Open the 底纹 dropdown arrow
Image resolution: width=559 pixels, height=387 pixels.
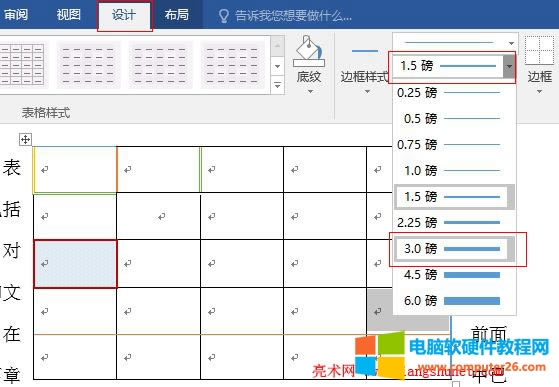pyautogui.click(x=310, y=92)
